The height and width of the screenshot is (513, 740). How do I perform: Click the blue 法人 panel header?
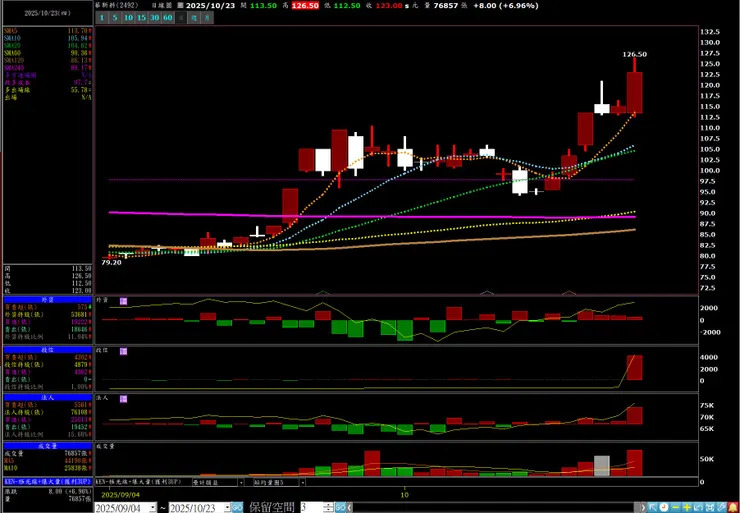(x=48, y=398)
